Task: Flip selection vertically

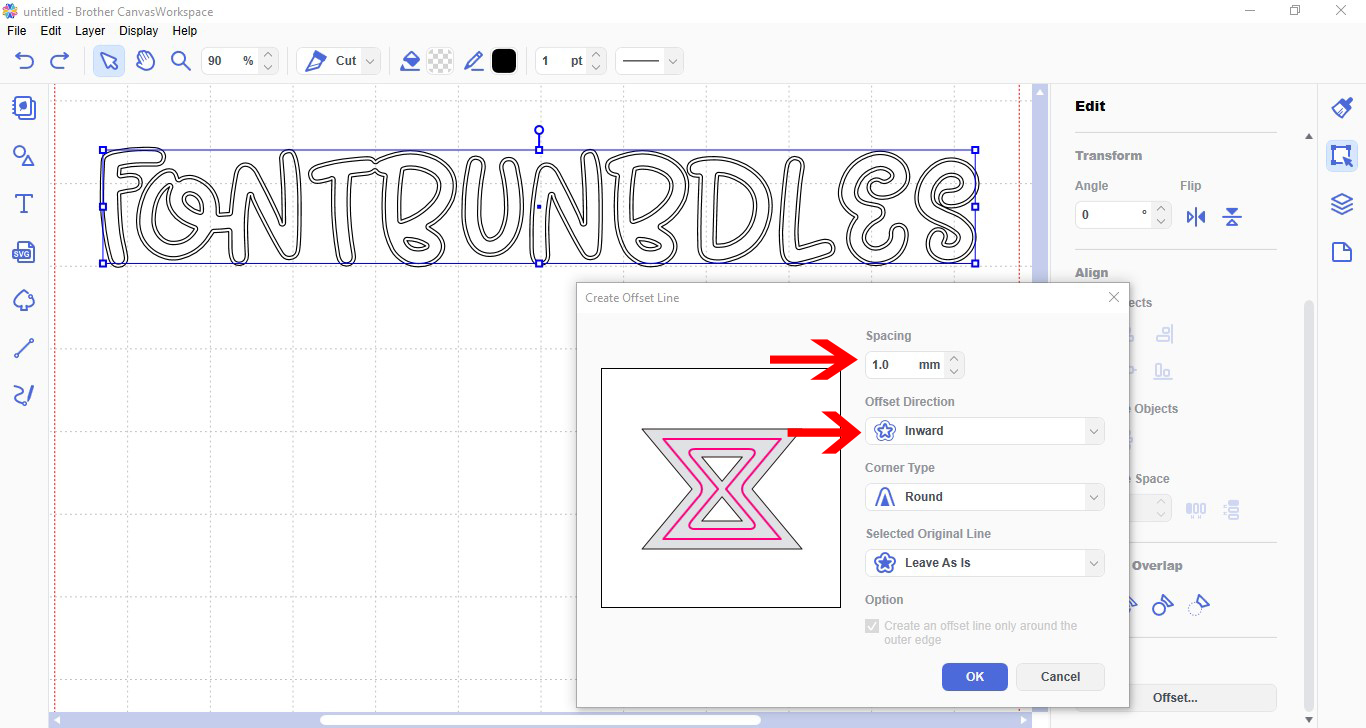Action: tap(1232, 217)
